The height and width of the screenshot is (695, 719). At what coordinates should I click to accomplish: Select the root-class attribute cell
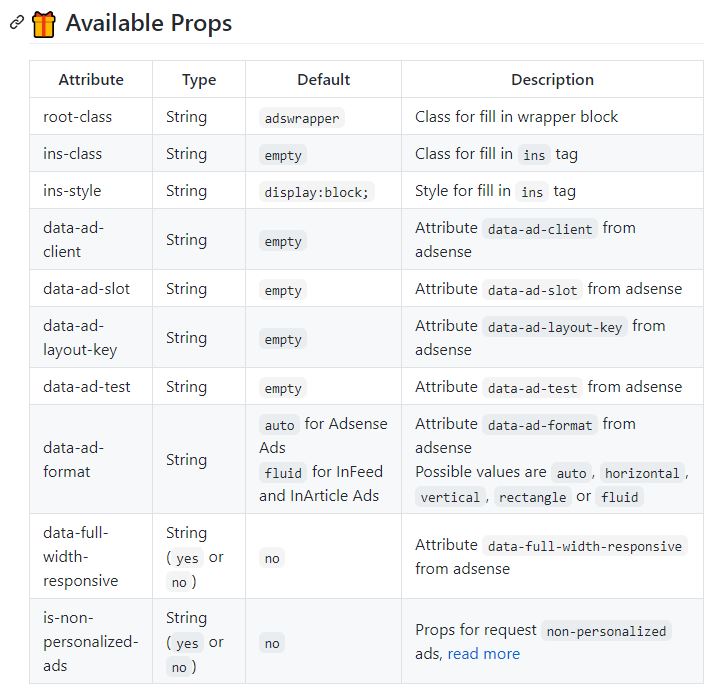[91, 116]
